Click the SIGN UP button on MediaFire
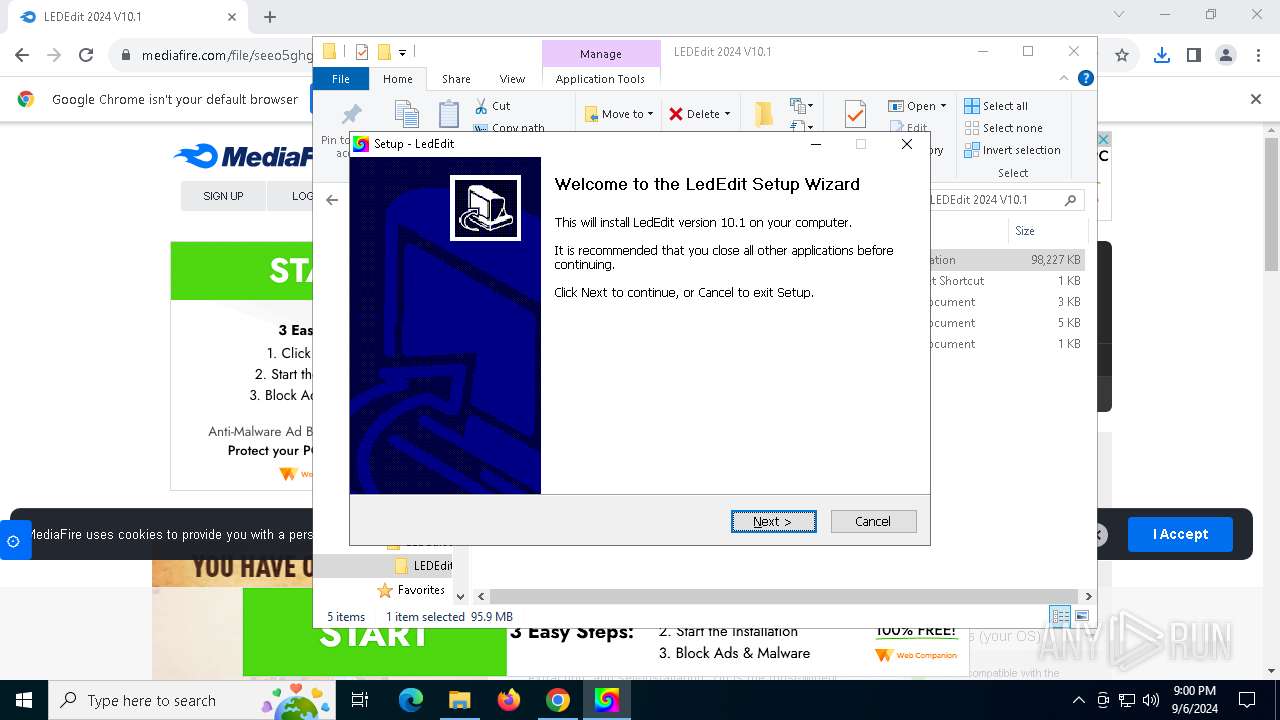1280x720 pixels. point(223,196)
